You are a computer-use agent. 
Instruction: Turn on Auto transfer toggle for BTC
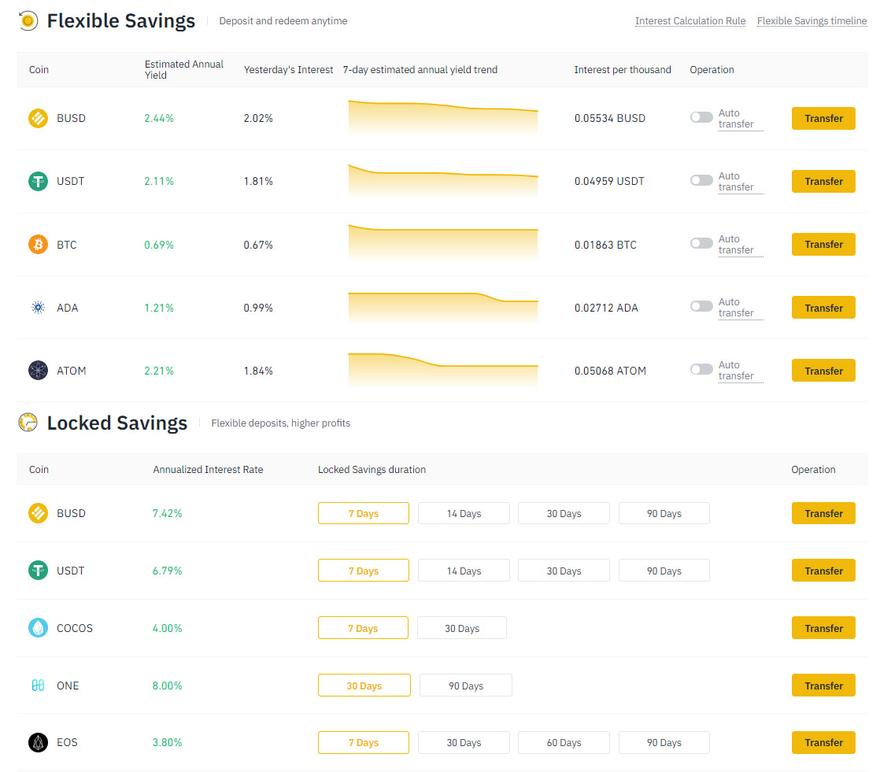coord(701,243)
